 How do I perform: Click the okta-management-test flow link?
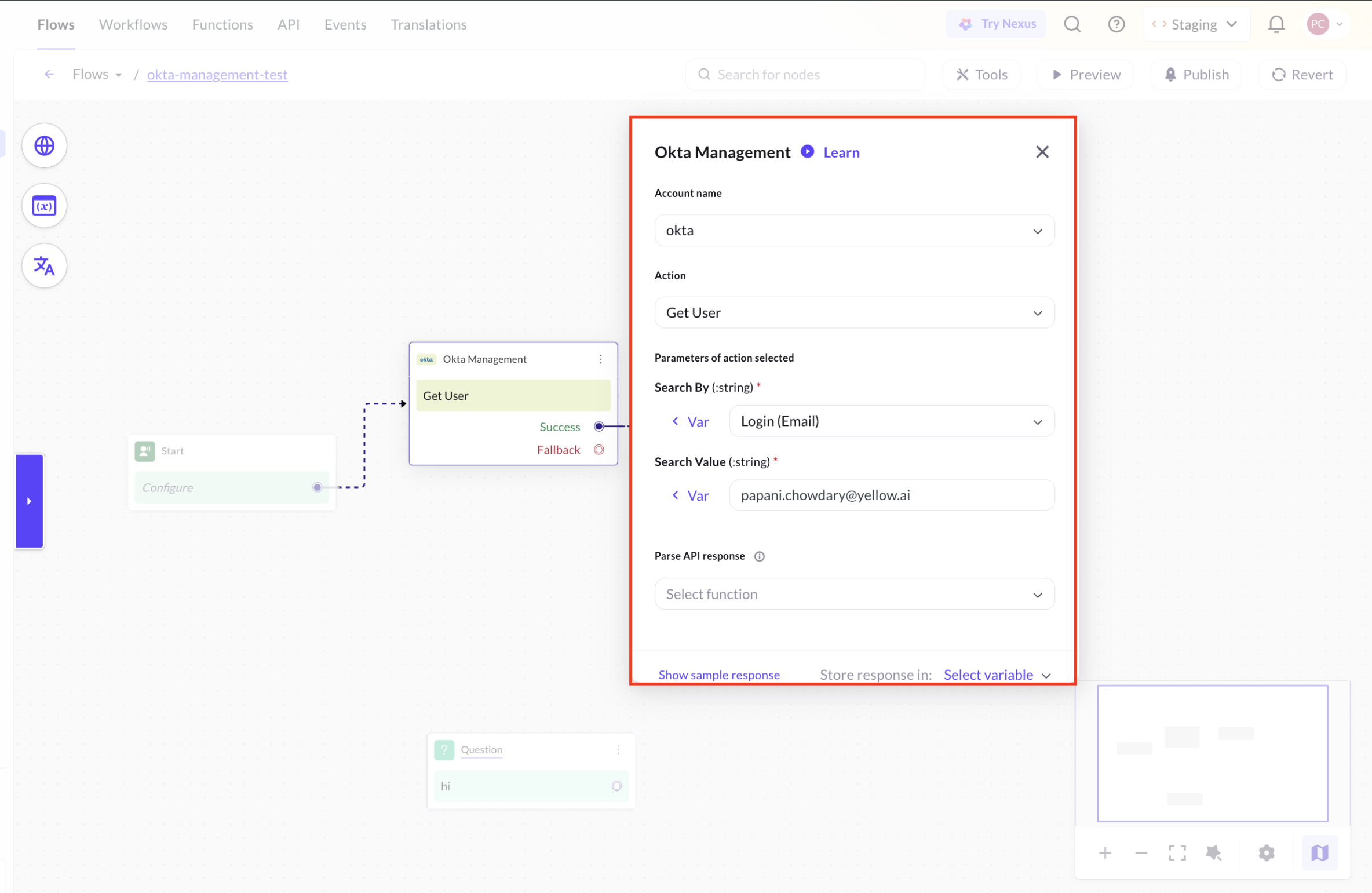(x=217, y=75)
